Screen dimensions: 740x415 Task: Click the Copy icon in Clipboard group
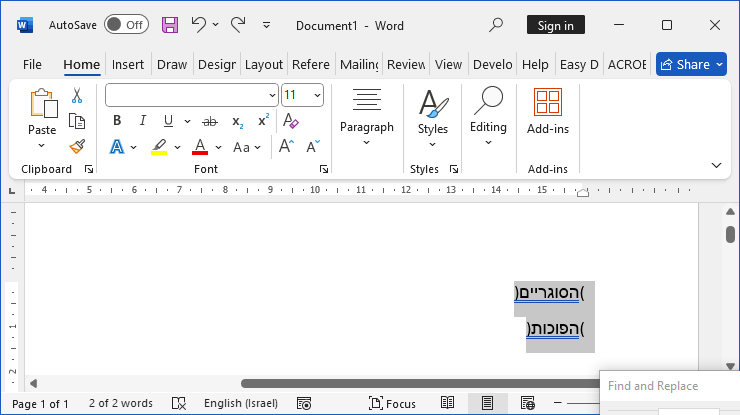[77, 121]
